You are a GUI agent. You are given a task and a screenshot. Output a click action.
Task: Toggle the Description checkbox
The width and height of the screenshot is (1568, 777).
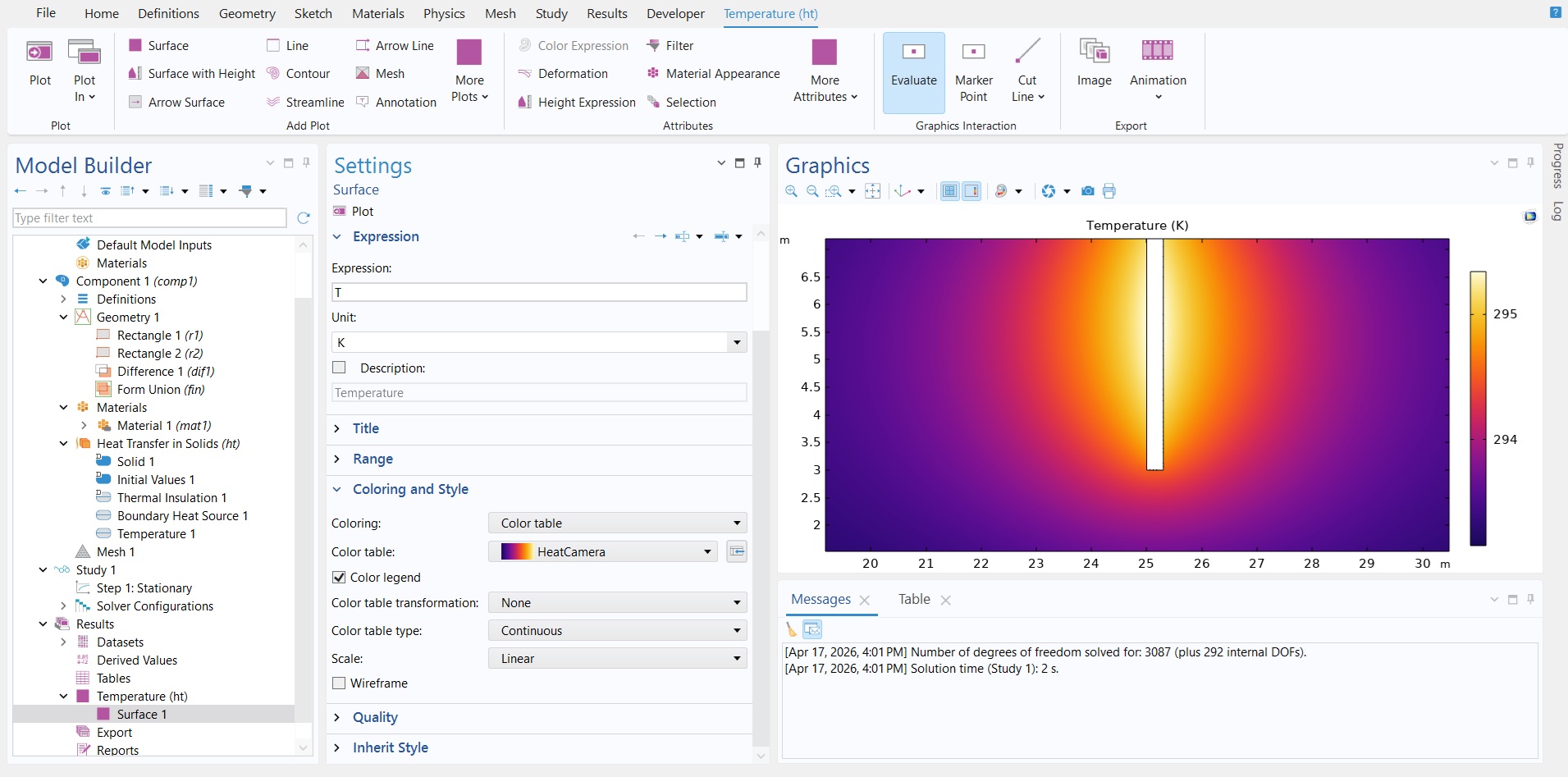pos(339,368)
